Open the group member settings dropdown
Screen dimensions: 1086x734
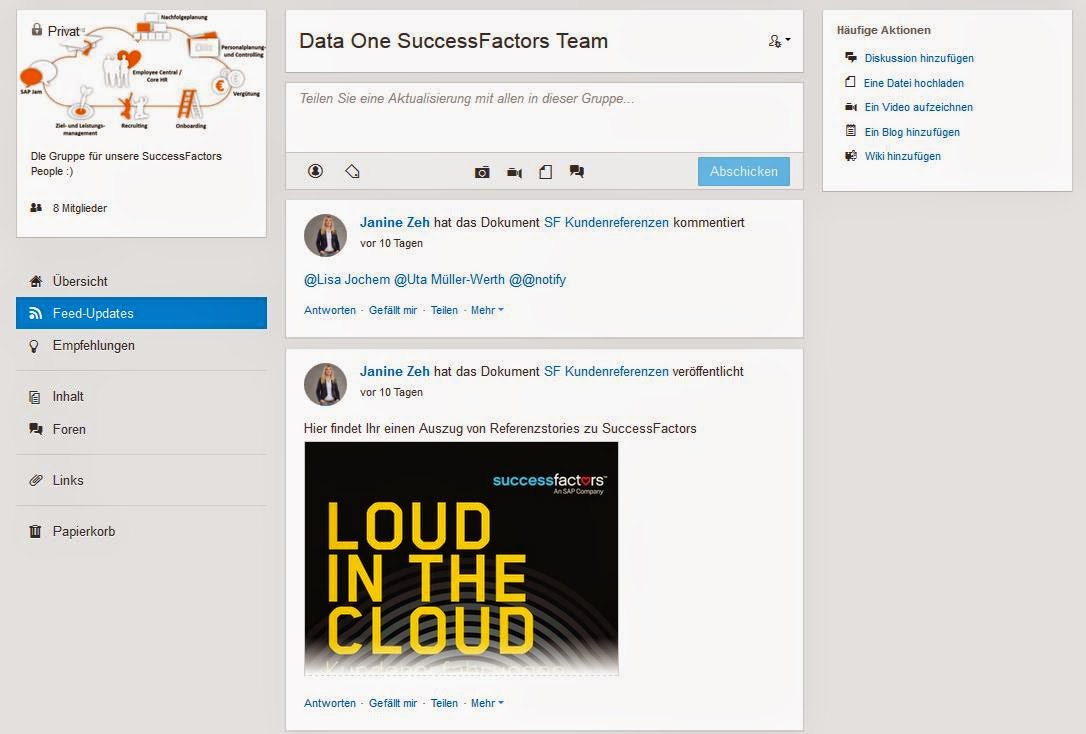point(779,41)
